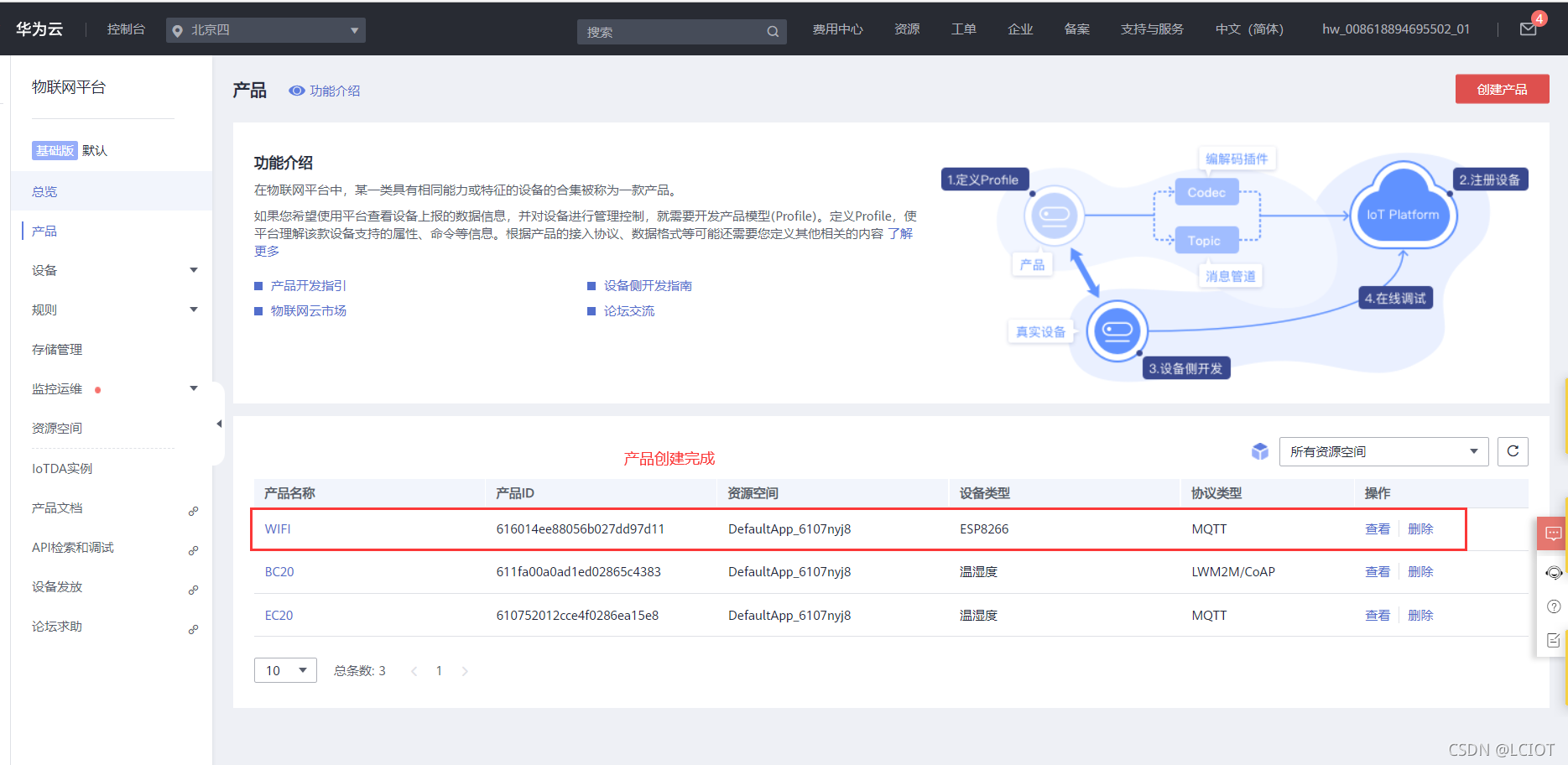
Task: Open the mail notifications icon
Action: (1529, 29)
